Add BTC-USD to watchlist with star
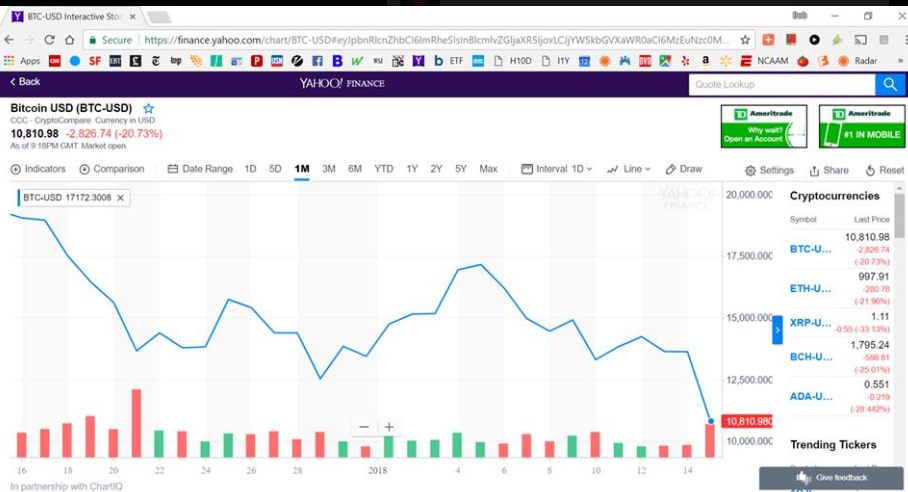This screenshot has height=492, width=908. pos(149,108)
